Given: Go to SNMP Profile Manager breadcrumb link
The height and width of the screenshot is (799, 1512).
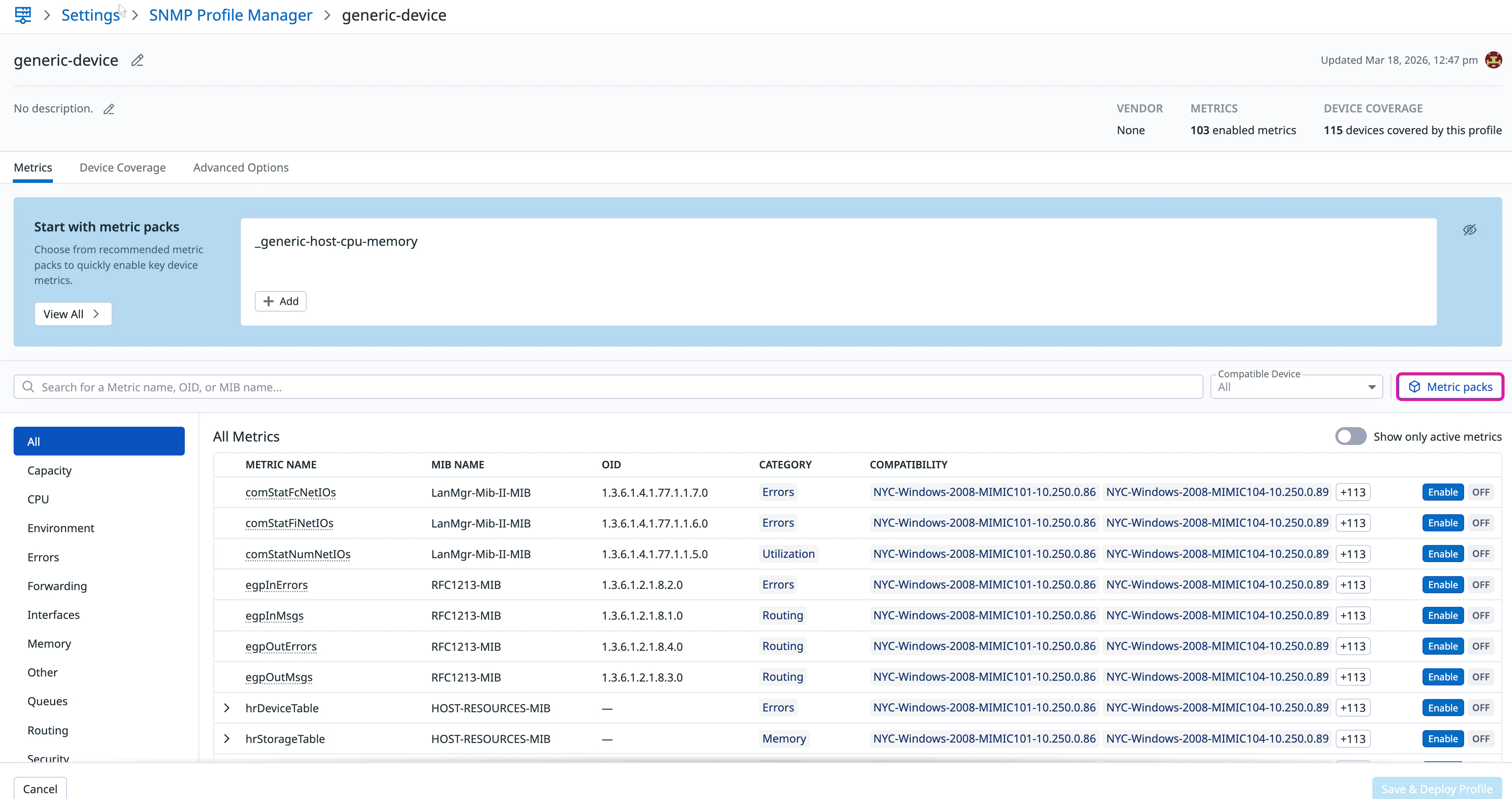Looking at the screenshot, I should click(x=231, y=15).
